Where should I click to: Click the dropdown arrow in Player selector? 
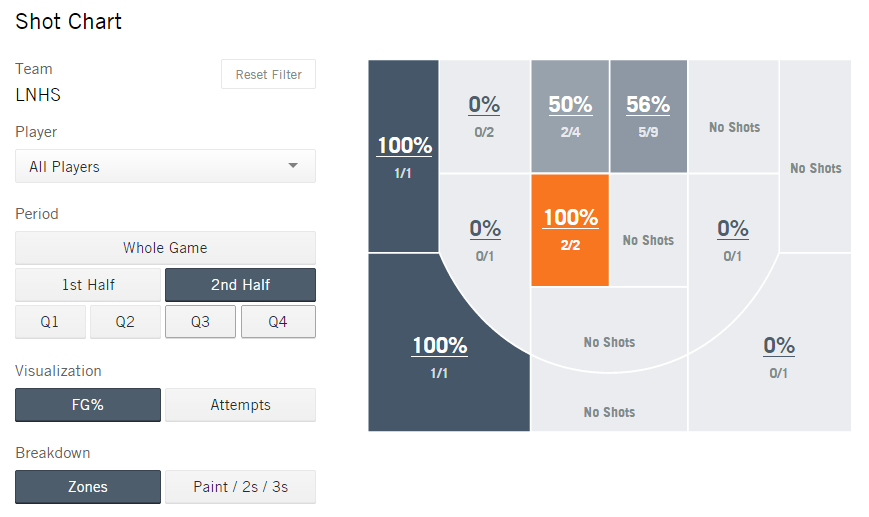coord(293,166)
